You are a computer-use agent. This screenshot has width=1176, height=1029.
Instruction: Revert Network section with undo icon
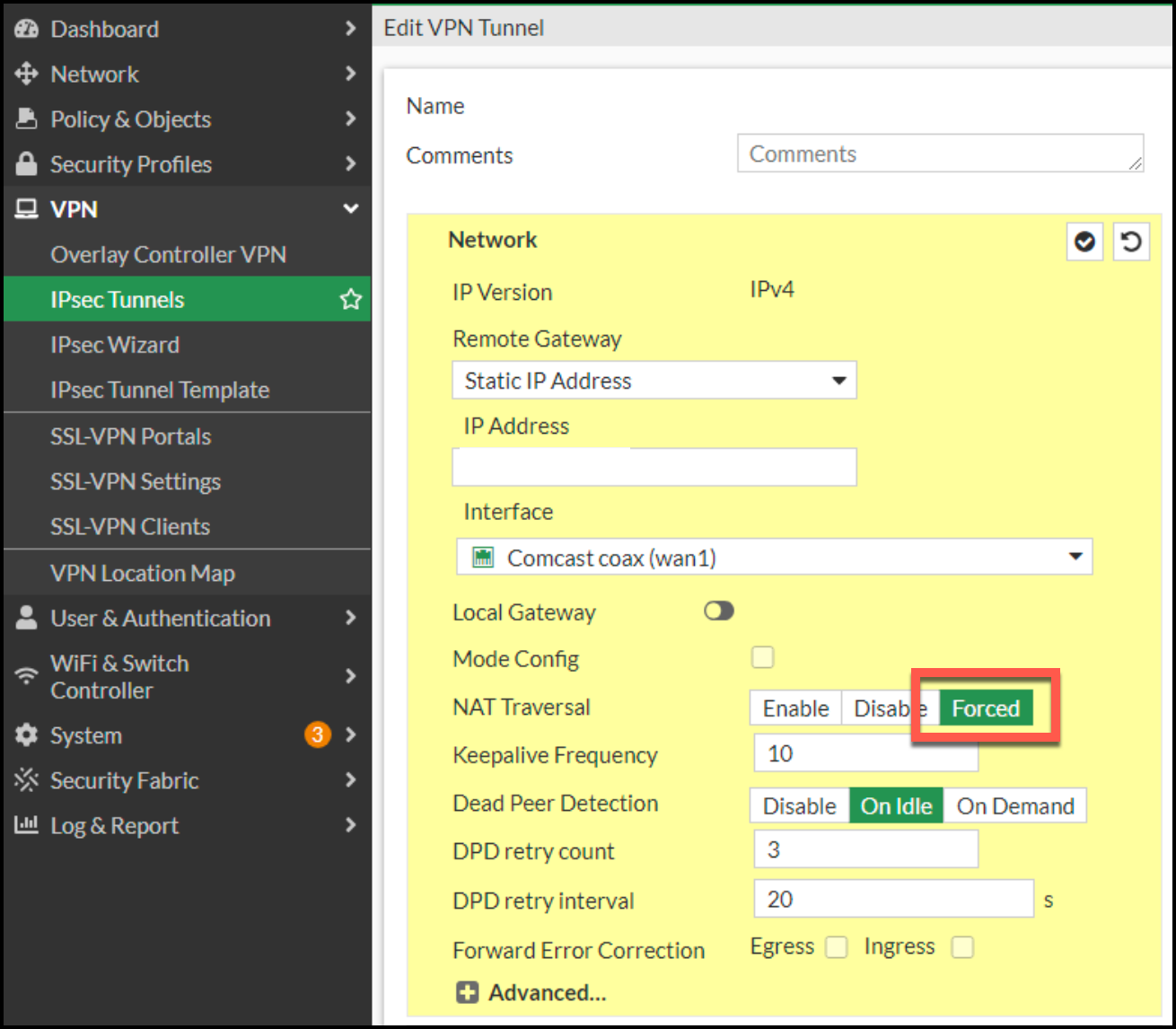(x=1131, y=242)
